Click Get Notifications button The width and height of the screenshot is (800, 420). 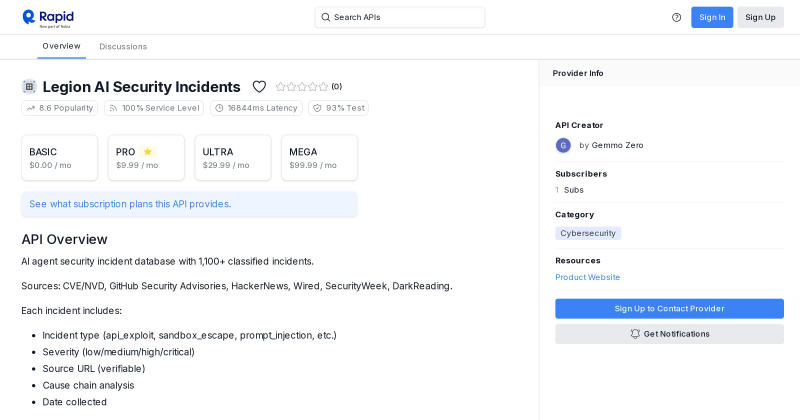coord(669,334)
